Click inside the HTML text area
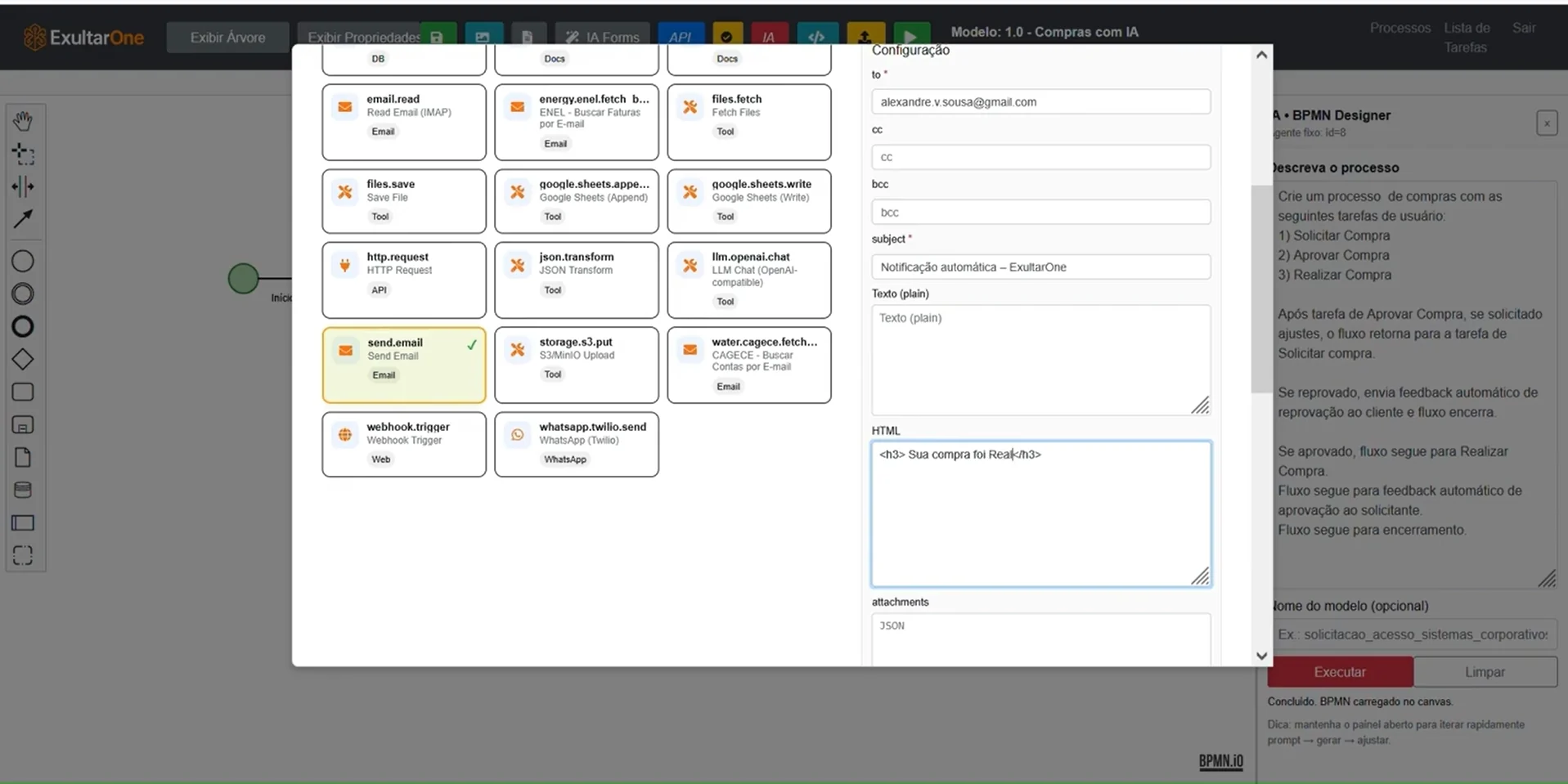The width and height of the screenshot is (1568, 784). pos(1040,513)
